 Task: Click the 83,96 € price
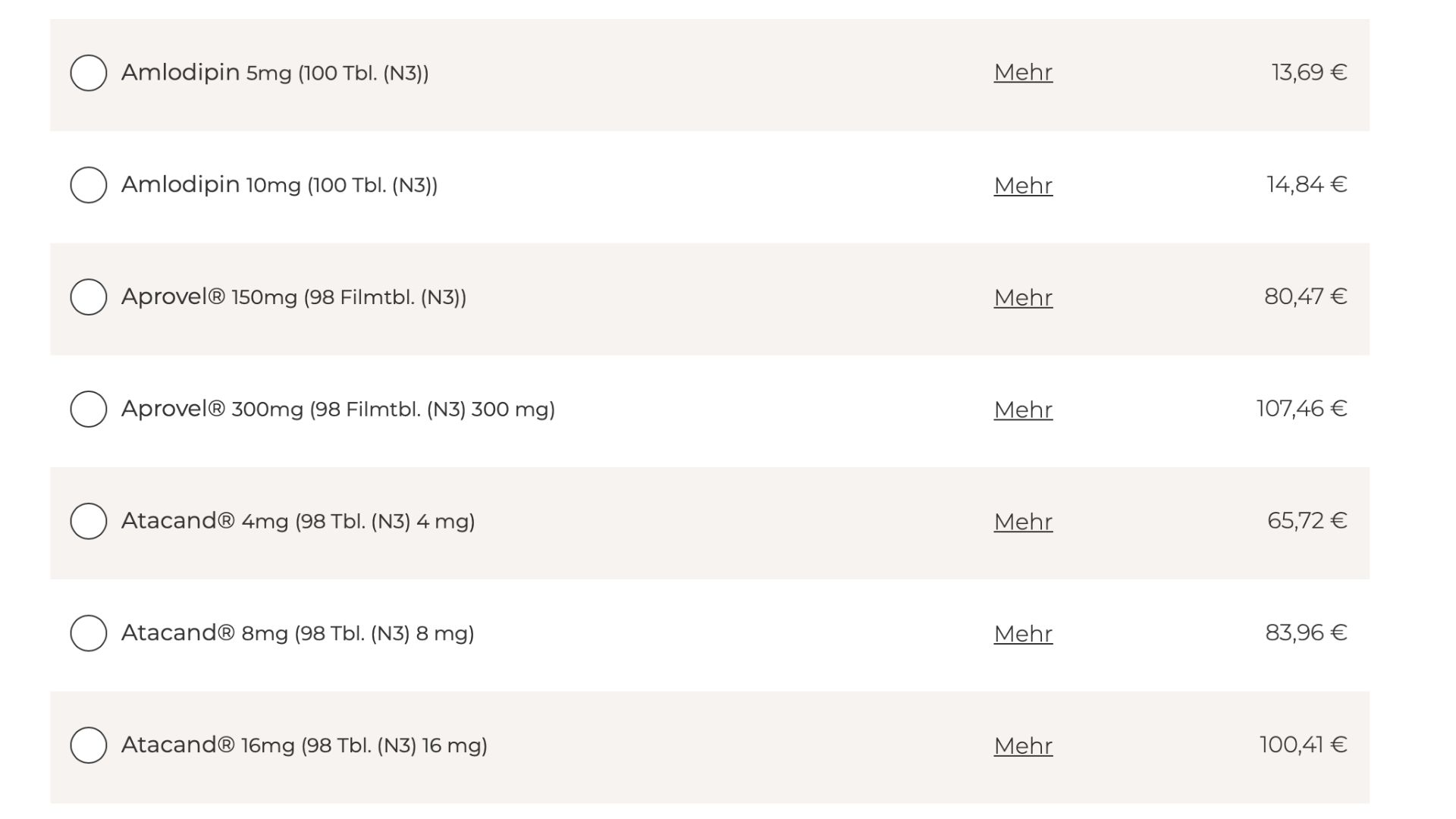click(x=1306, y=633)
